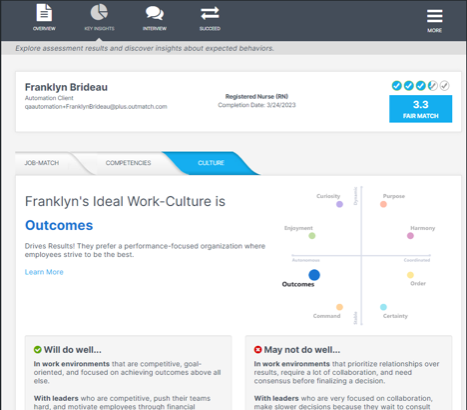Open the Interview chat bubbles icon
The image size is (467, 410).
154,13
